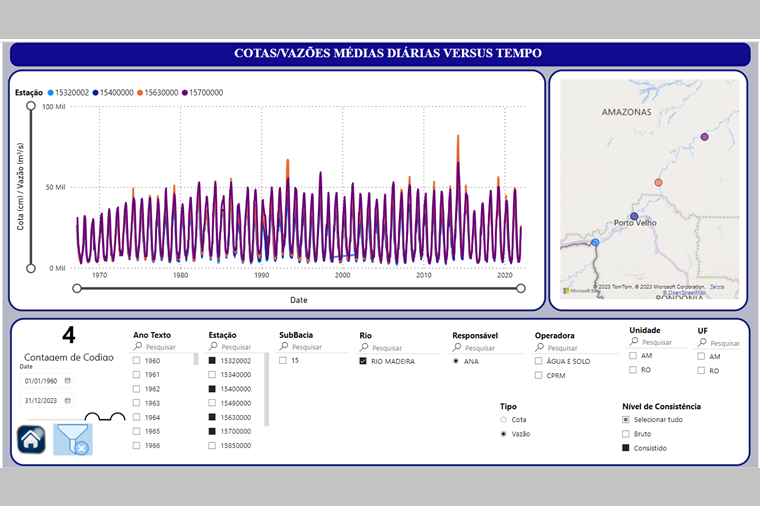Open calendar picker for start date 01/01/1960

[x=67, y=381]
